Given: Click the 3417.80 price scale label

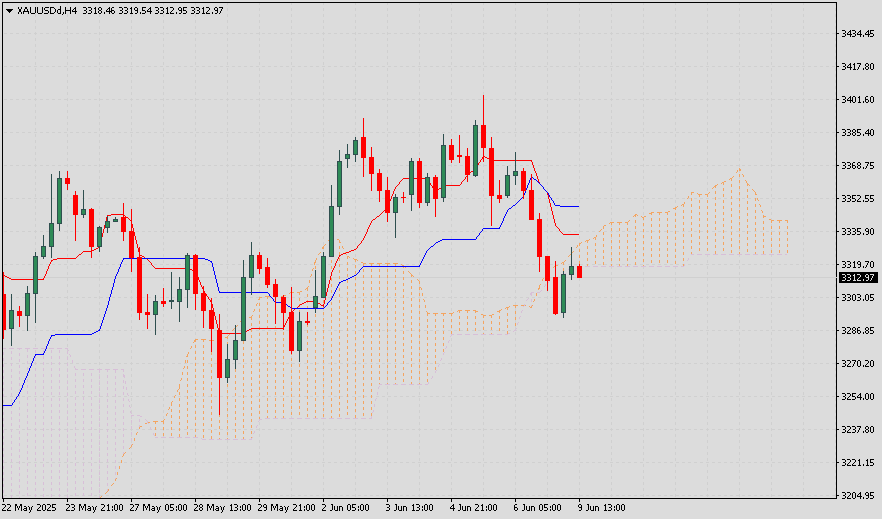Looking at the screenshot, I should (x=857, y=67).
